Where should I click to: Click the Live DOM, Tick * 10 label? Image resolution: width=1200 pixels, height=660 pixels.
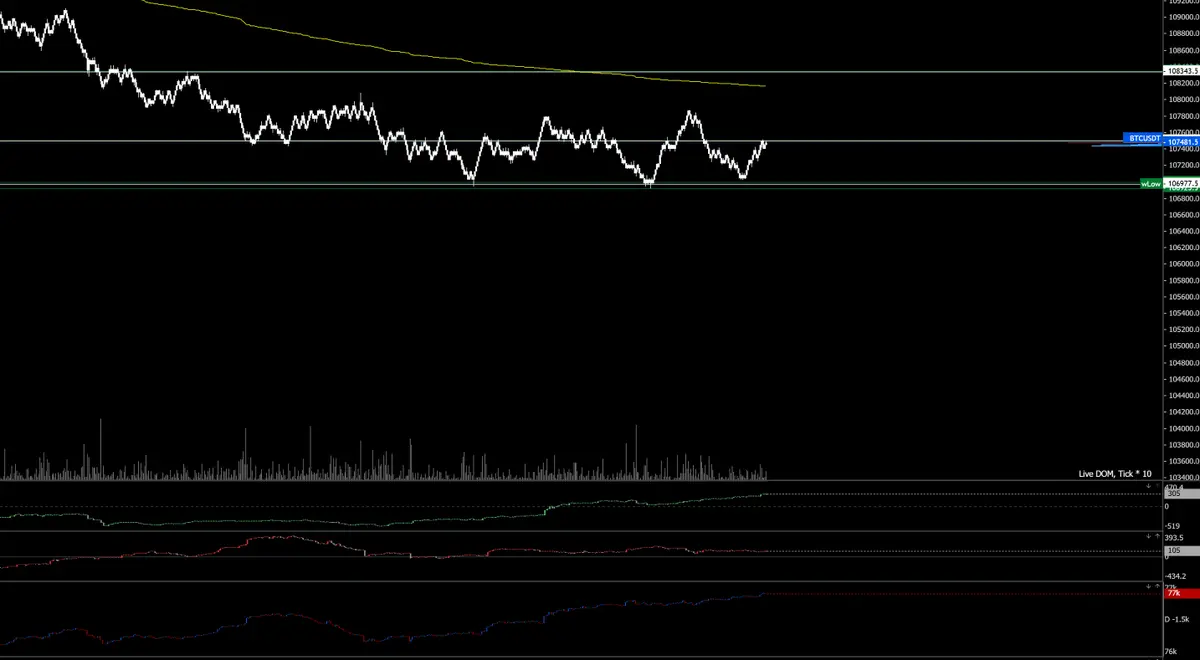click(1115, 474)
